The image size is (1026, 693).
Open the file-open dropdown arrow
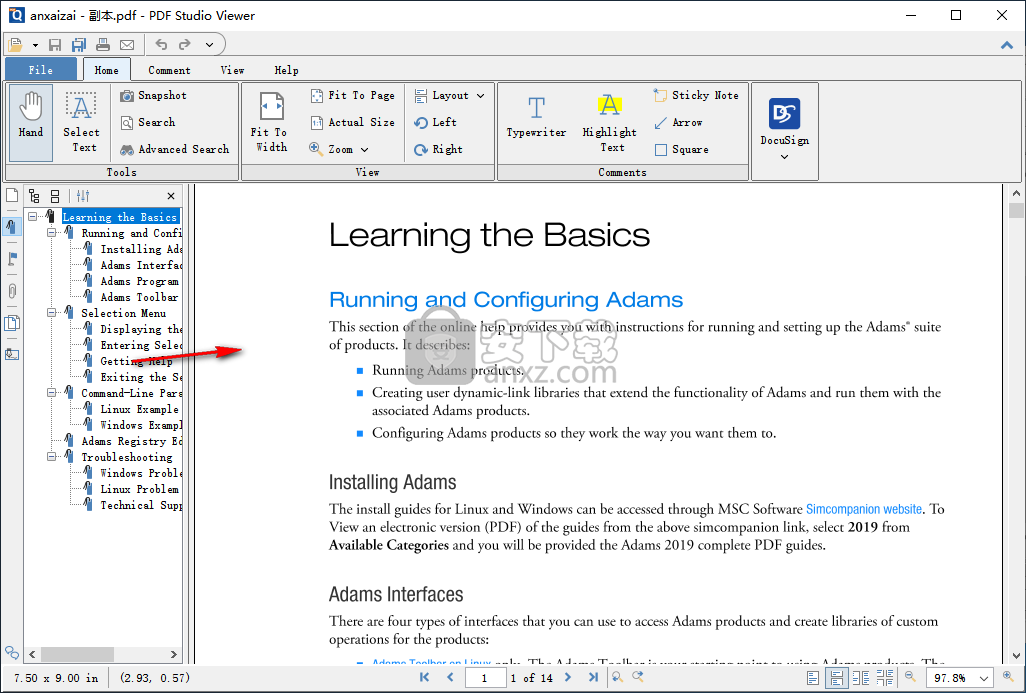tap(35, 45)
